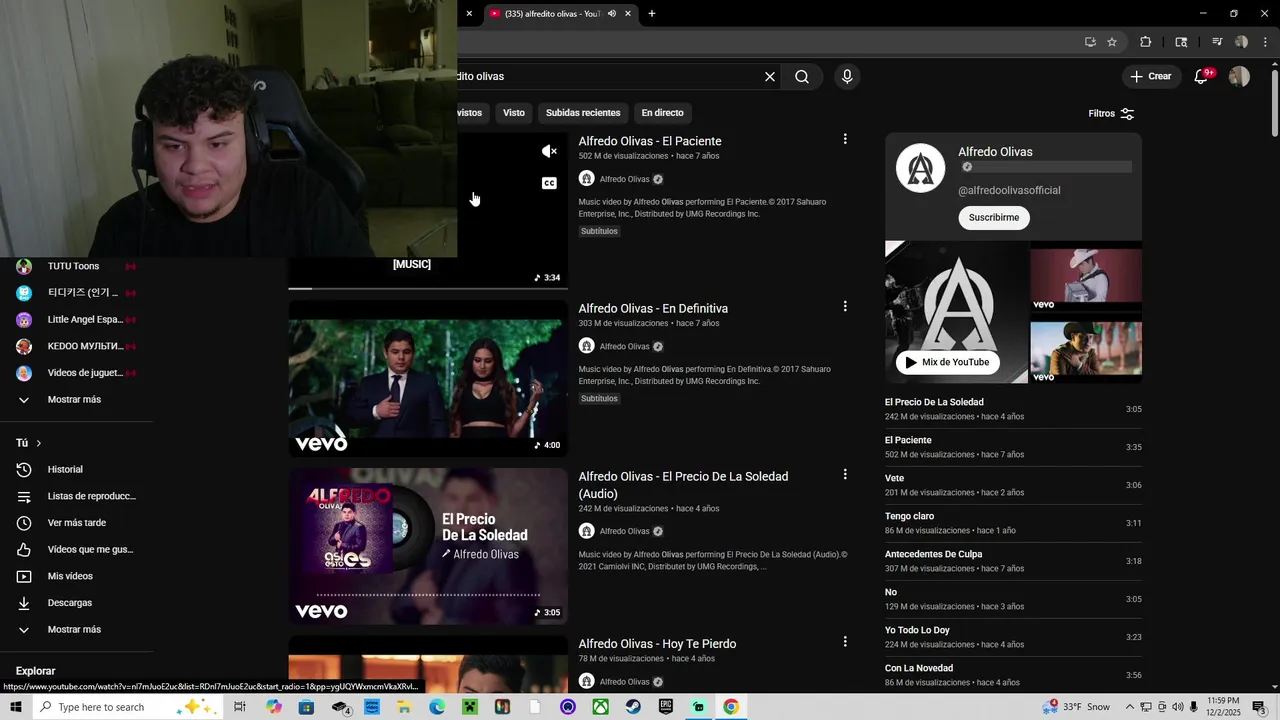Open Chrome media controls icon
This screenshot has height=720, width=1280.
1217,42
